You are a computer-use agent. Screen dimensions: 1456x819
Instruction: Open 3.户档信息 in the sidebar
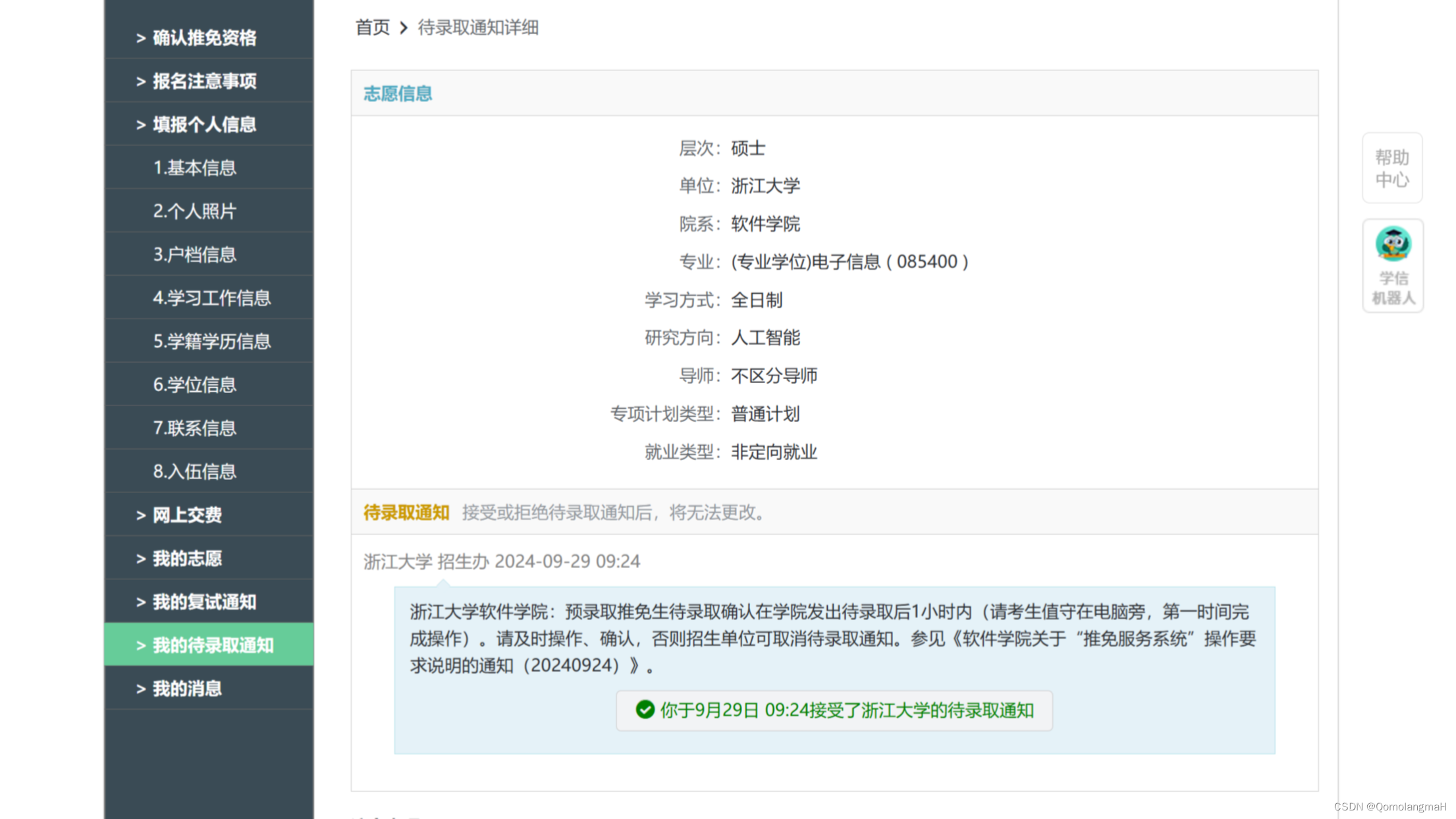click(209, 254)
